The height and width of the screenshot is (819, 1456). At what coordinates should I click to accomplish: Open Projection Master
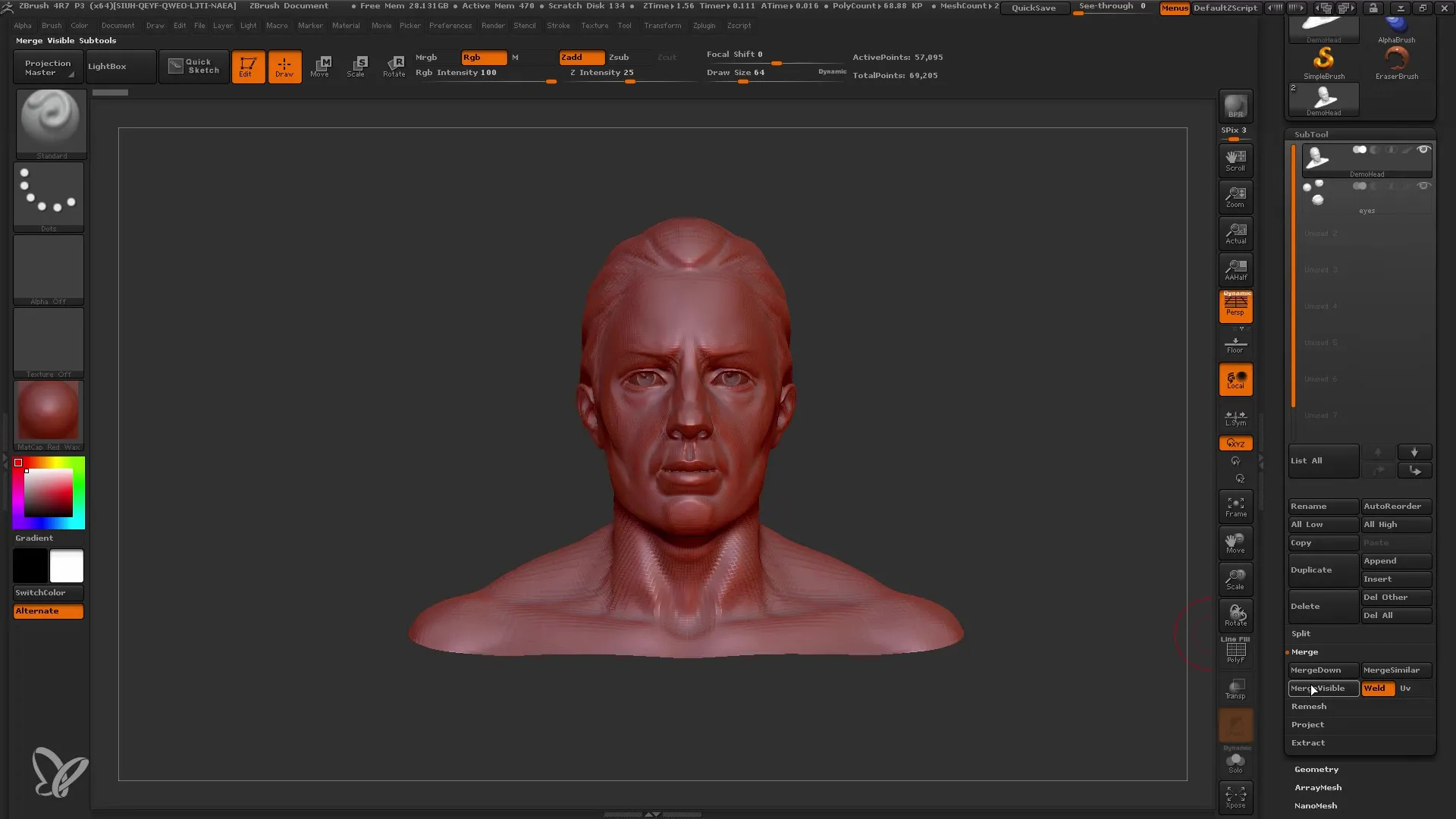[48, 67]
